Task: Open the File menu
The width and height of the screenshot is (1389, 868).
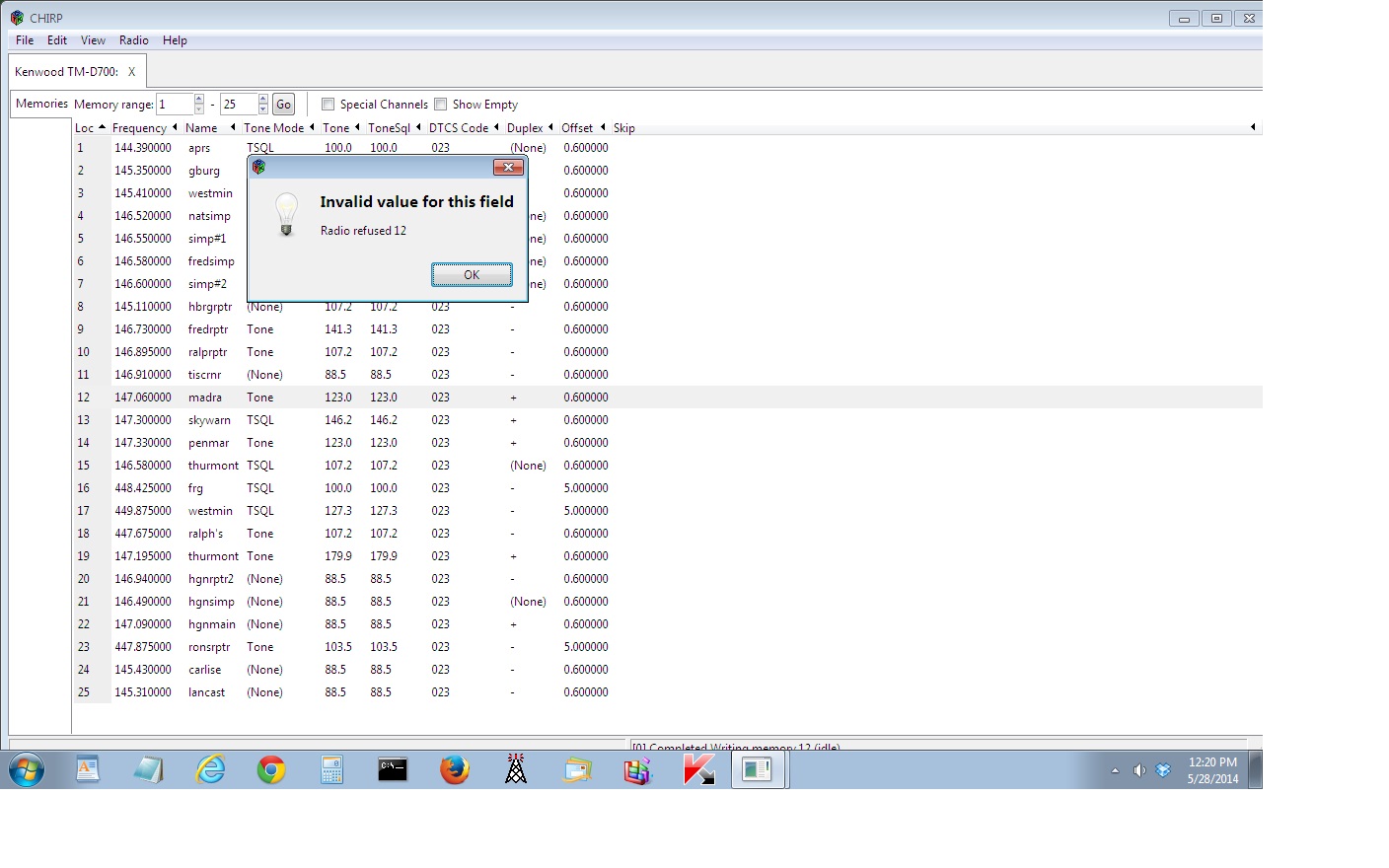Action: [25, 40]
